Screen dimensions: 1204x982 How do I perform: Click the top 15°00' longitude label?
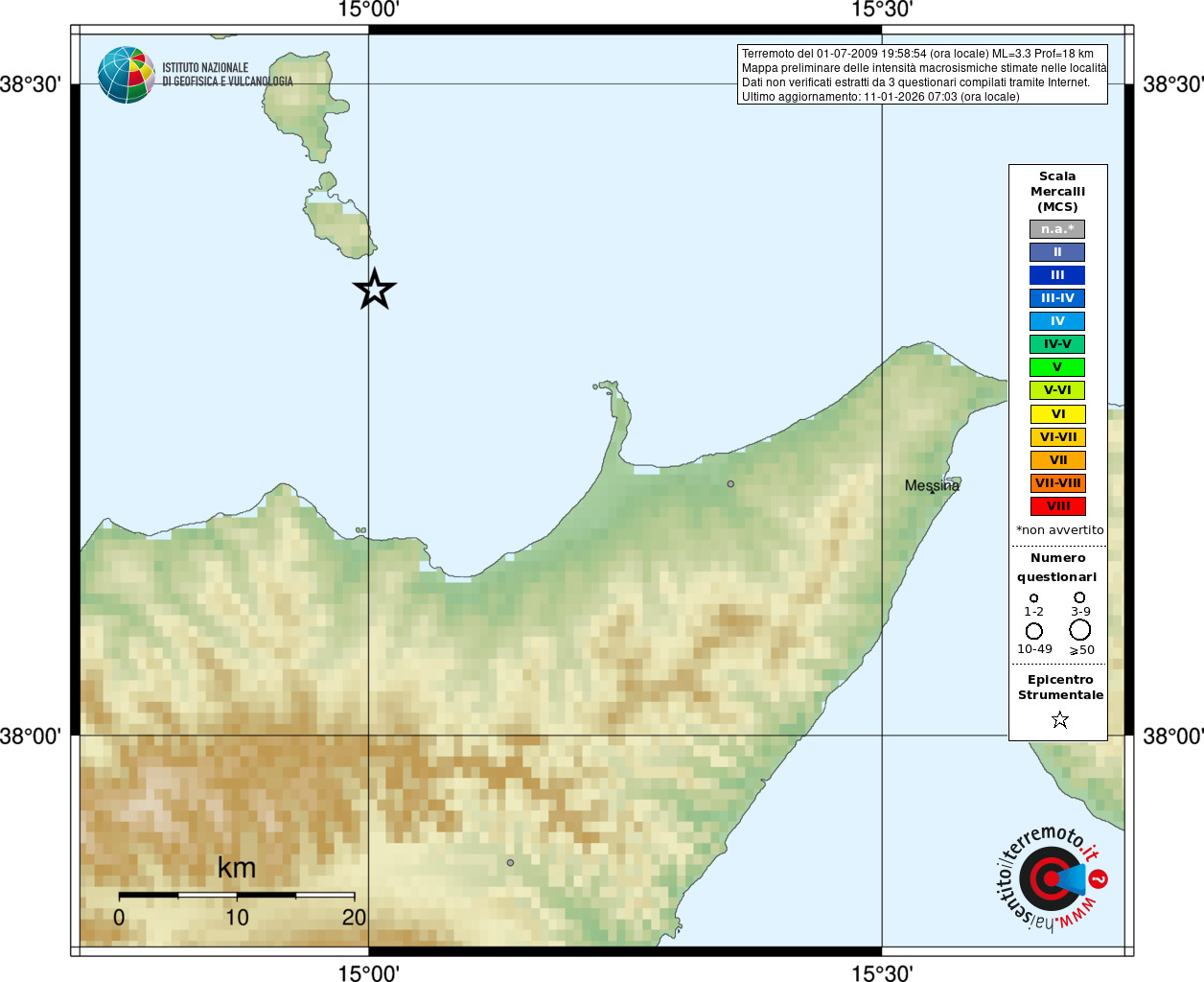coord(368,10)
